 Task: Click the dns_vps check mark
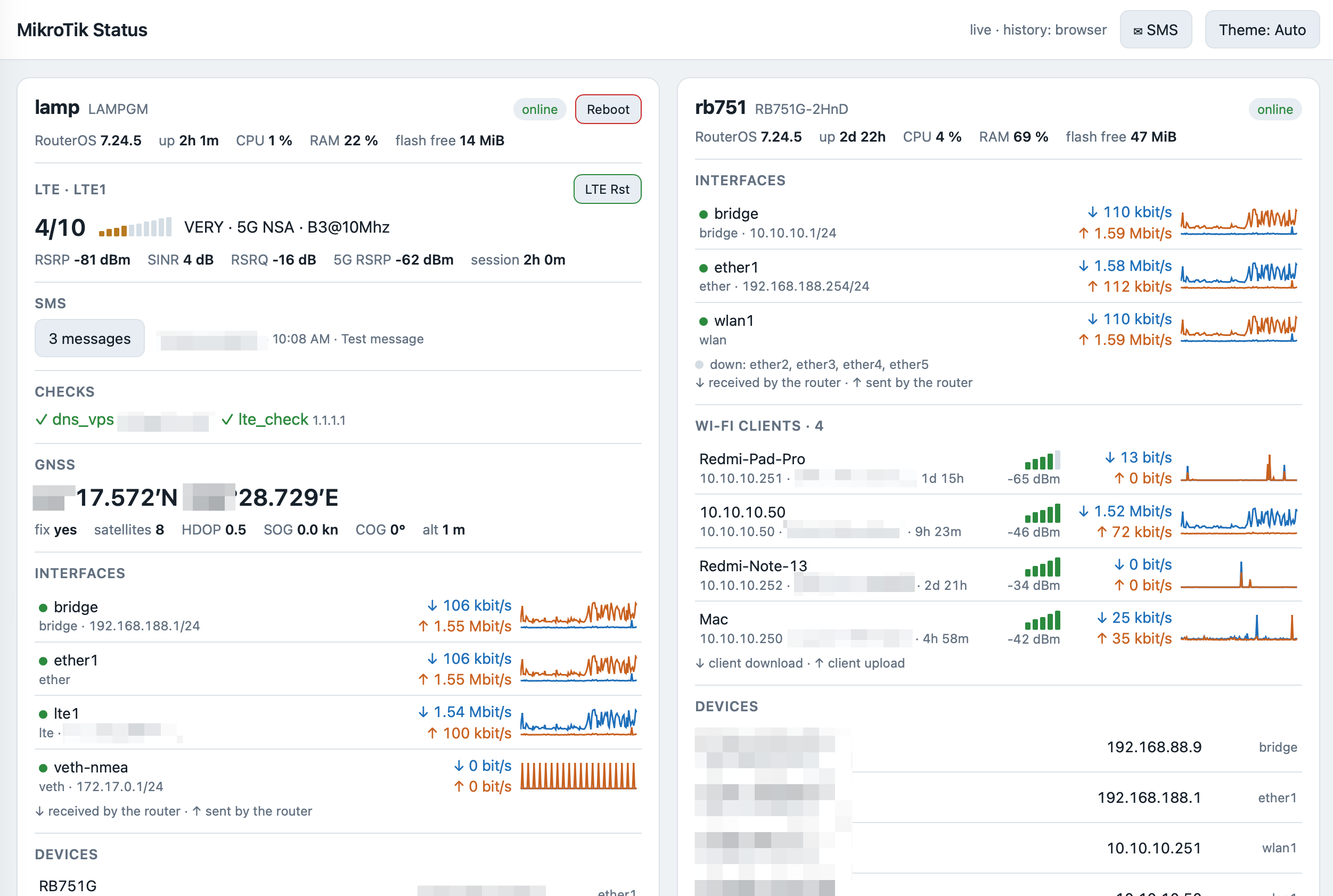coord(41,420)
